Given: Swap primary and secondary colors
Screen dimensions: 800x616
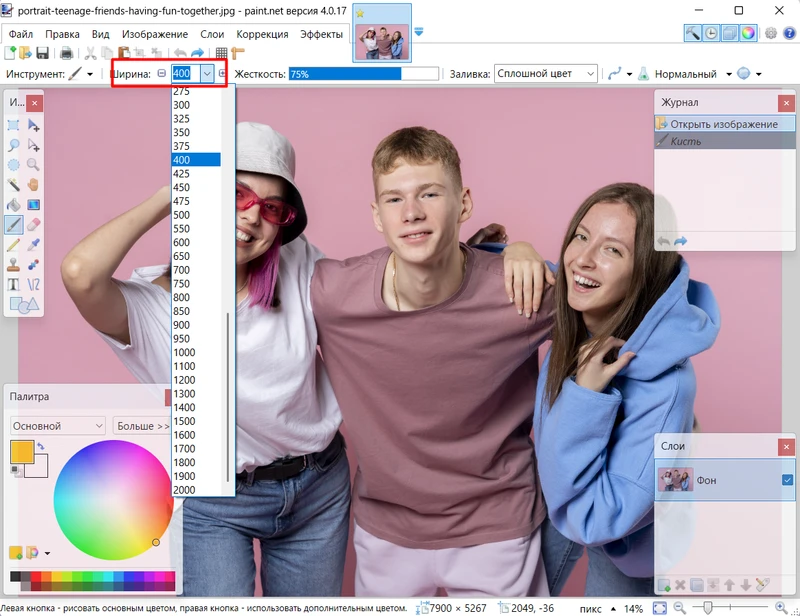Looking at the screenshot, I should [41, 447].
